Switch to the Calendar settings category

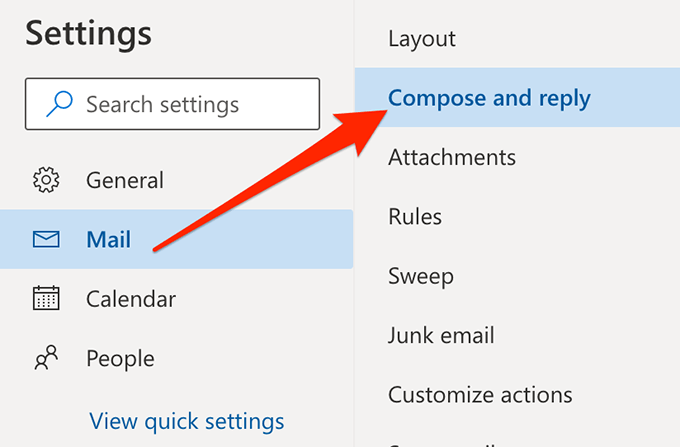tap(131, 298)
